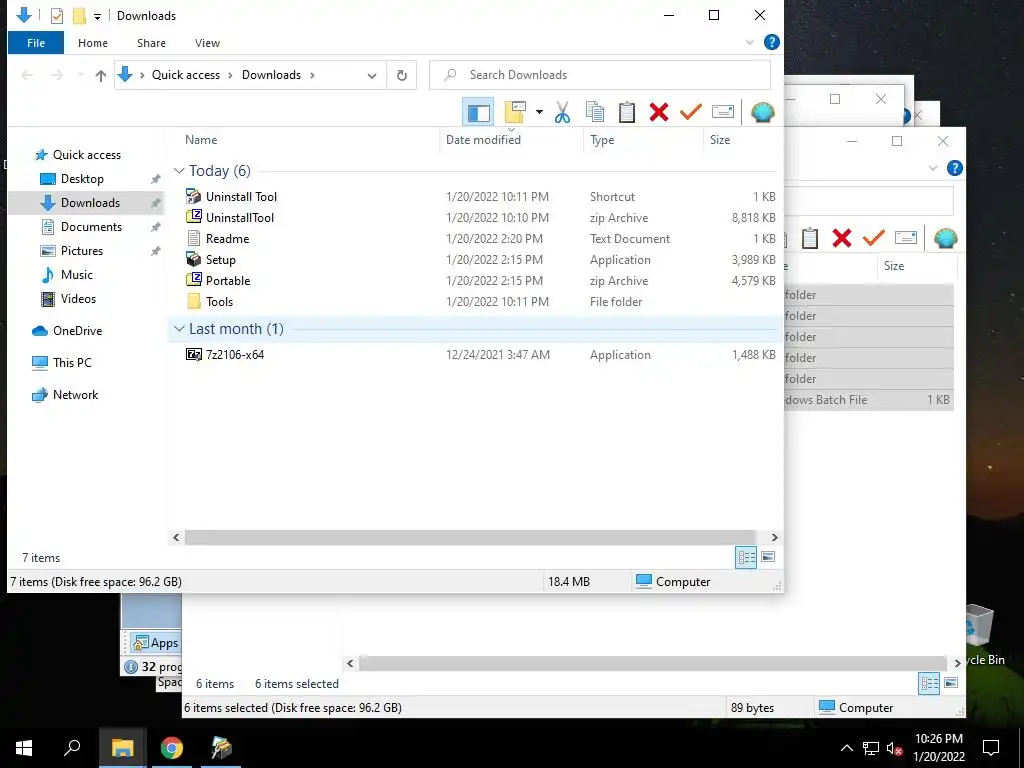Click the Email icon in the background window
The image size is (1024, 768).
click(x=906, y=238)
